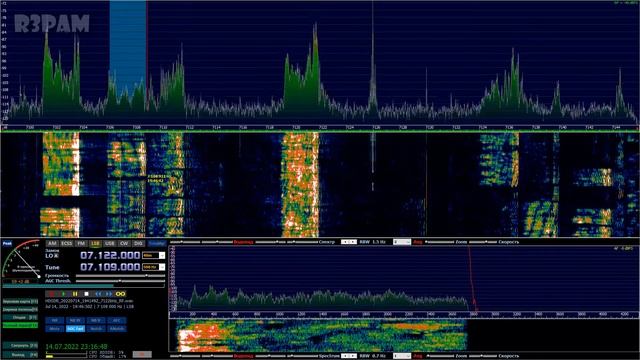640x360 pixels.
Task: Open Звуковая карта sound card settings [F5]
Action: [x=20, y=302]
